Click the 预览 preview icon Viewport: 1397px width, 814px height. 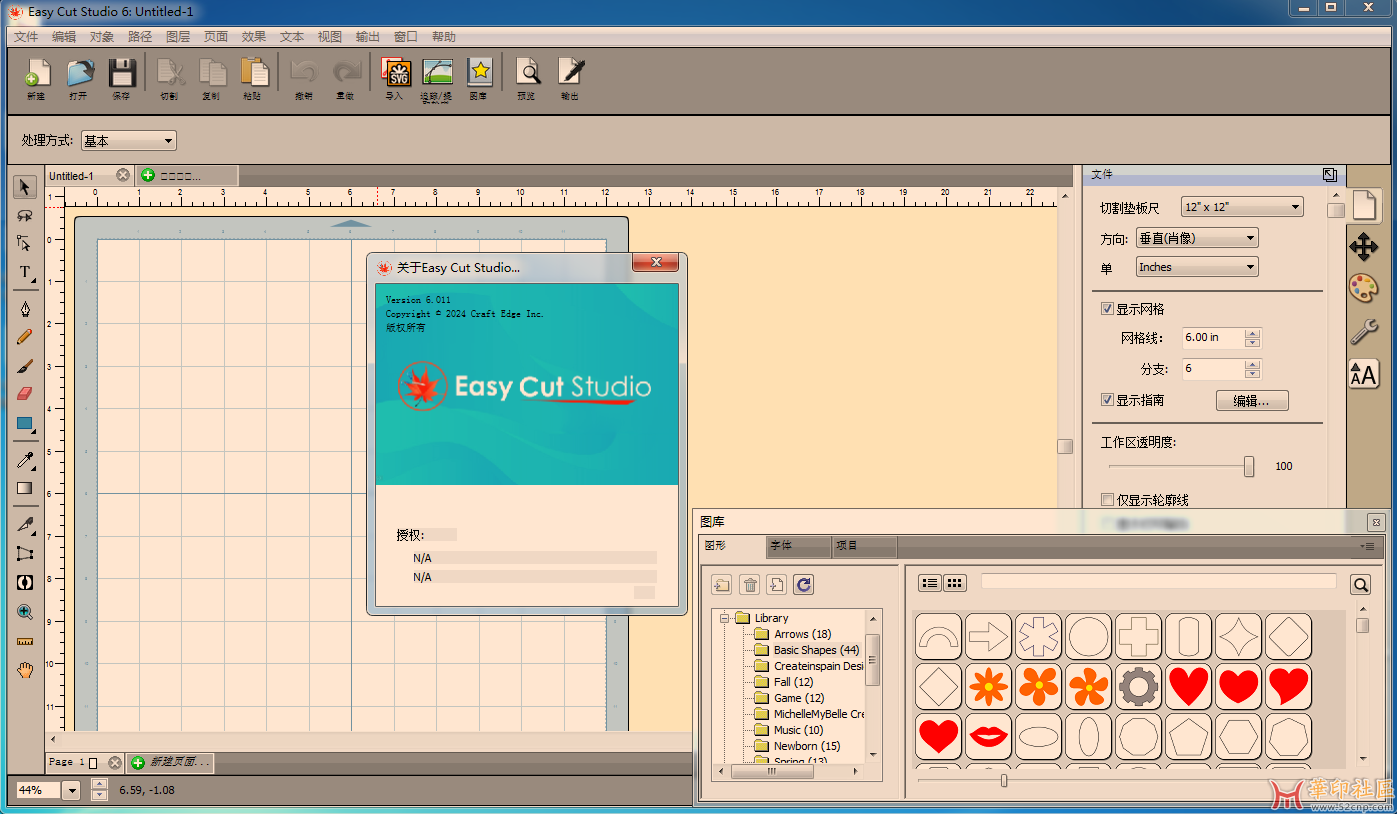tap(527, 73)
